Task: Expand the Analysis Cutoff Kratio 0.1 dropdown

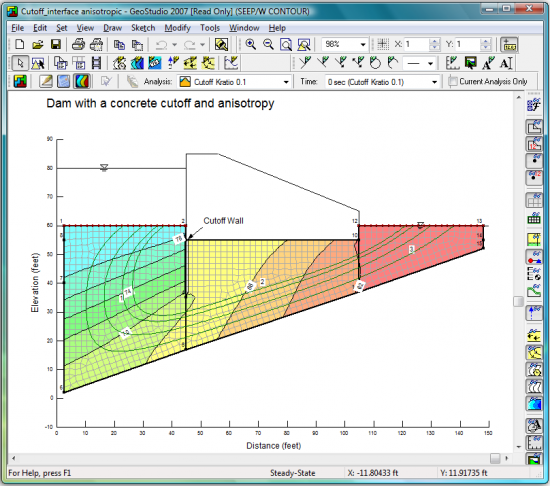Action: tap(234, 82)
